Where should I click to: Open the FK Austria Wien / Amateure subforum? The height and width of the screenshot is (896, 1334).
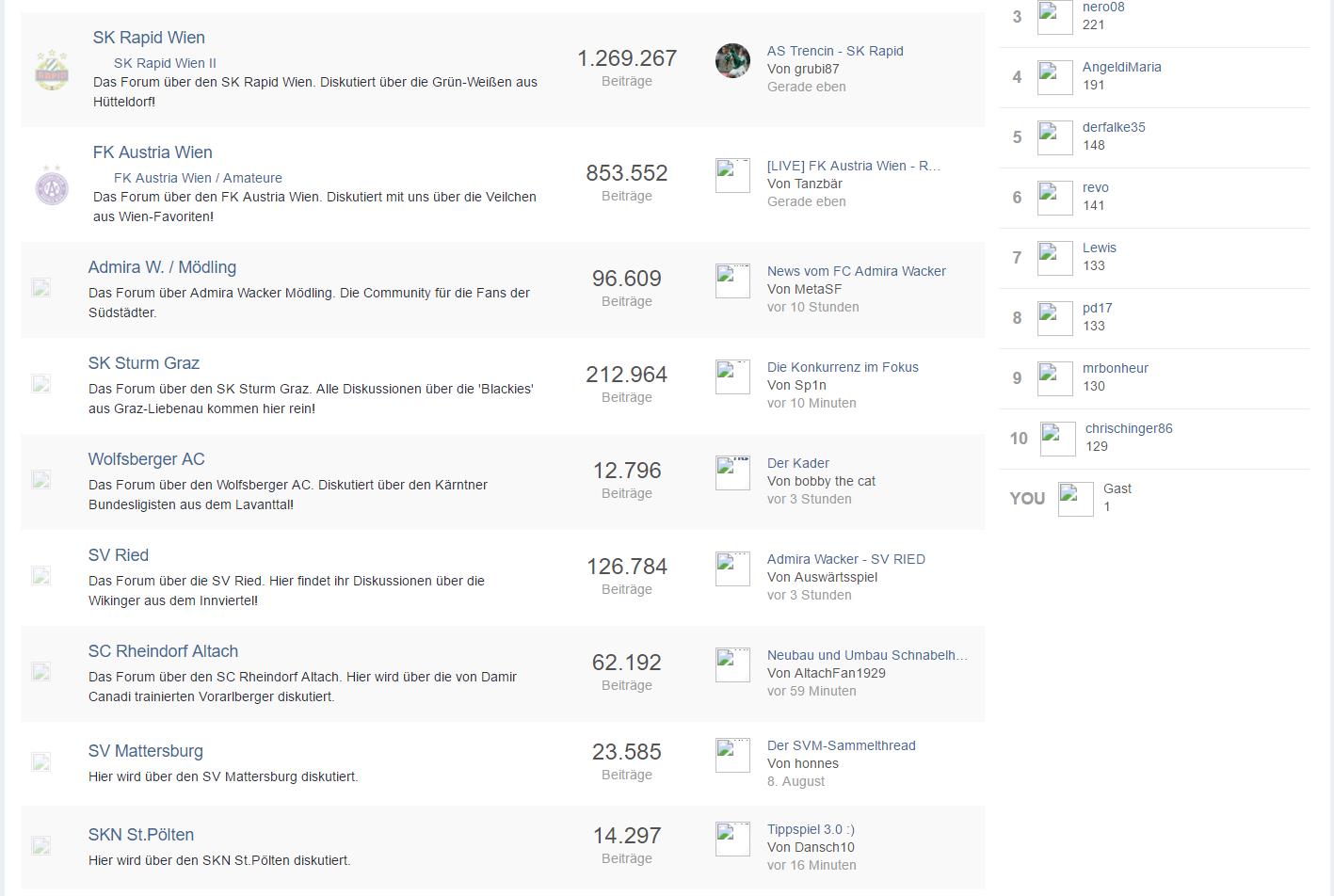(x=198, y=178)
